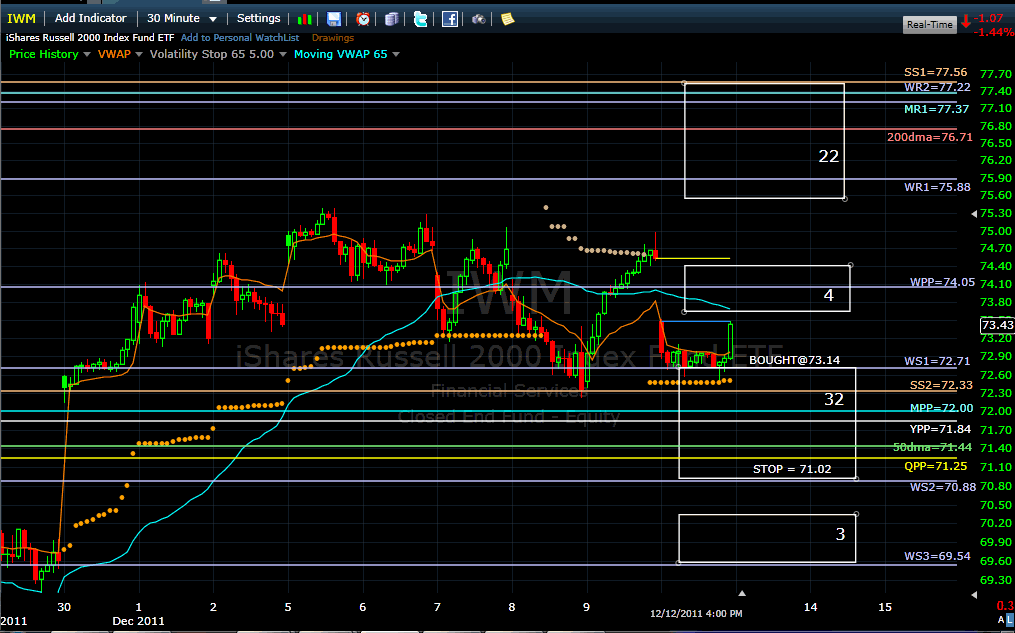Click the iShares Russell 2000 Index Fund ETF name
Image resolution: width=1015 pixels, height=633 pixels.
coord(90,38)
